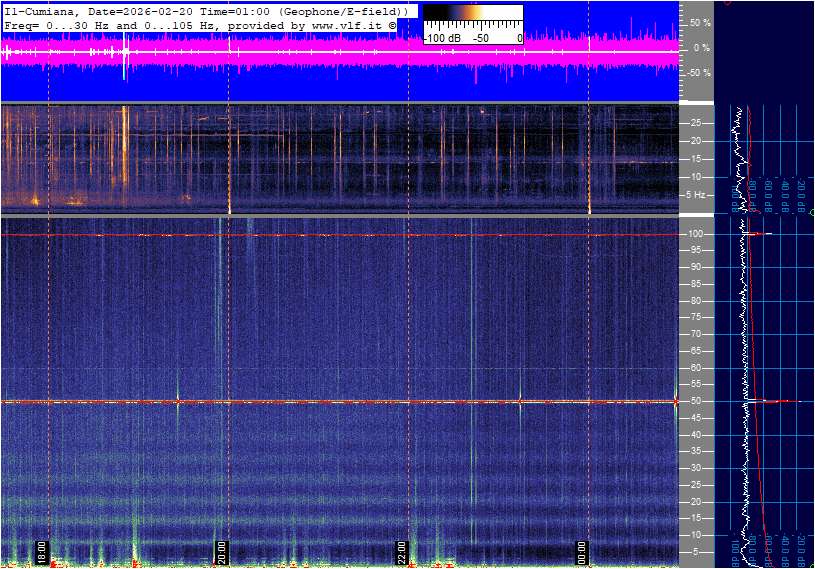The image size is (815, 569).
Task: Click the 100 Hz frequency axis label
Action: (x=697, y=234)
